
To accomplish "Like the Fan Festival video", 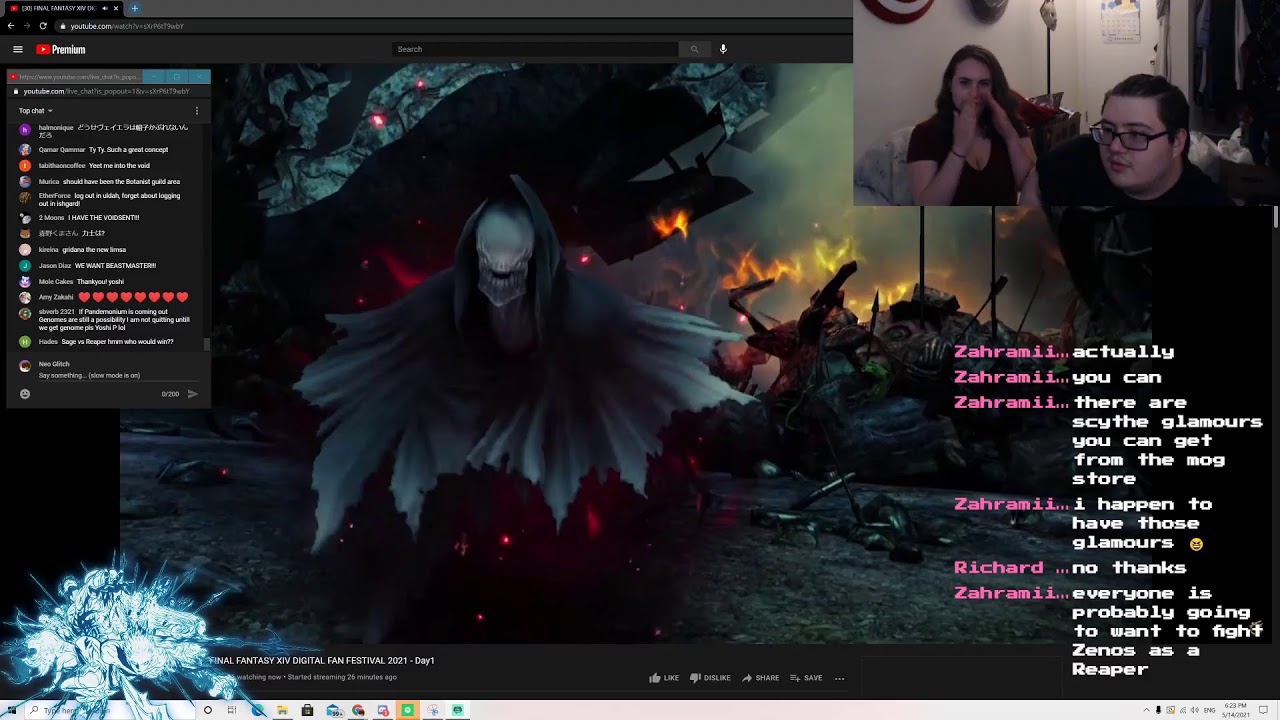I will tap(664, 678).
